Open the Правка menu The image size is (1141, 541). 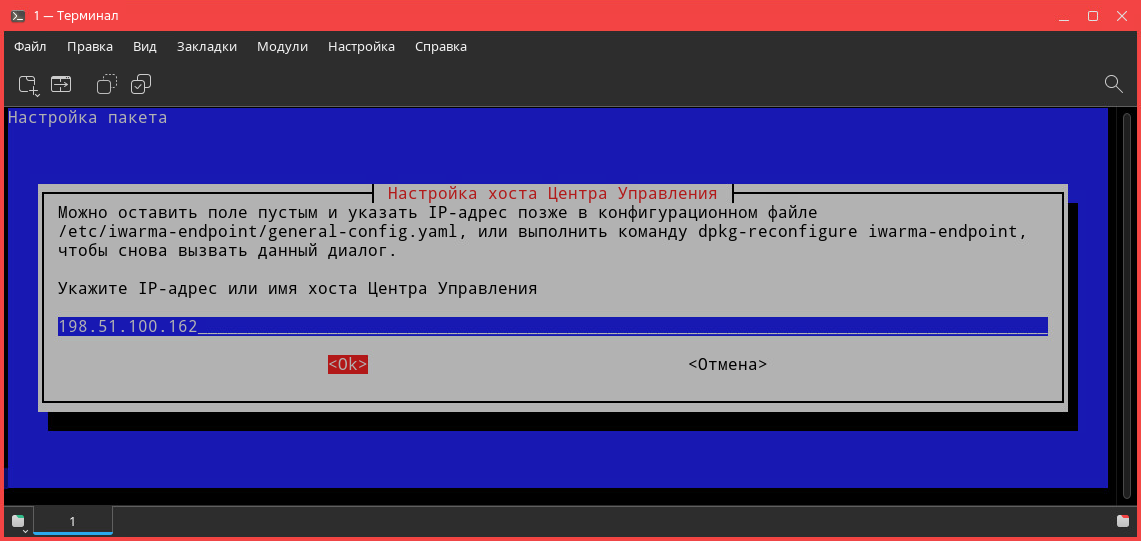click(90, 47)
